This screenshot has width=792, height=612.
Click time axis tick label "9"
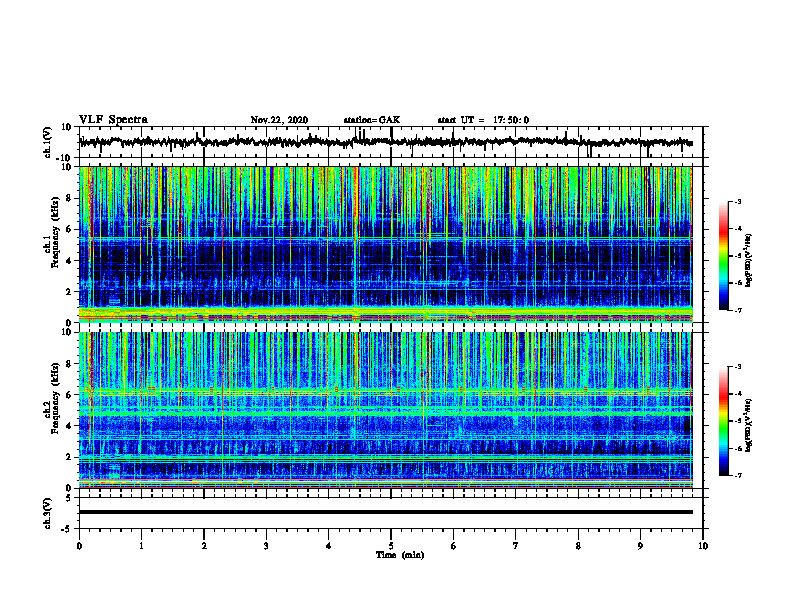[640, 546]
